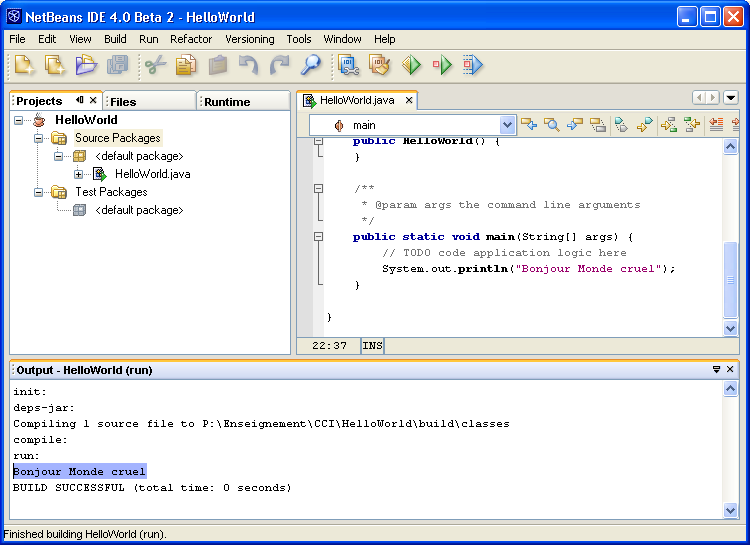Click editor vertical scrollbar up arrow

(730, 146)
